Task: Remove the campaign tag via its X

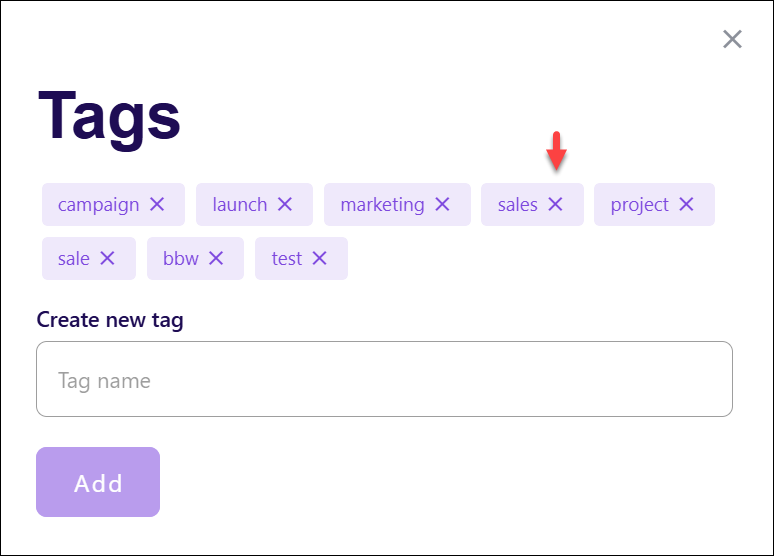Action: click(157, 204)
